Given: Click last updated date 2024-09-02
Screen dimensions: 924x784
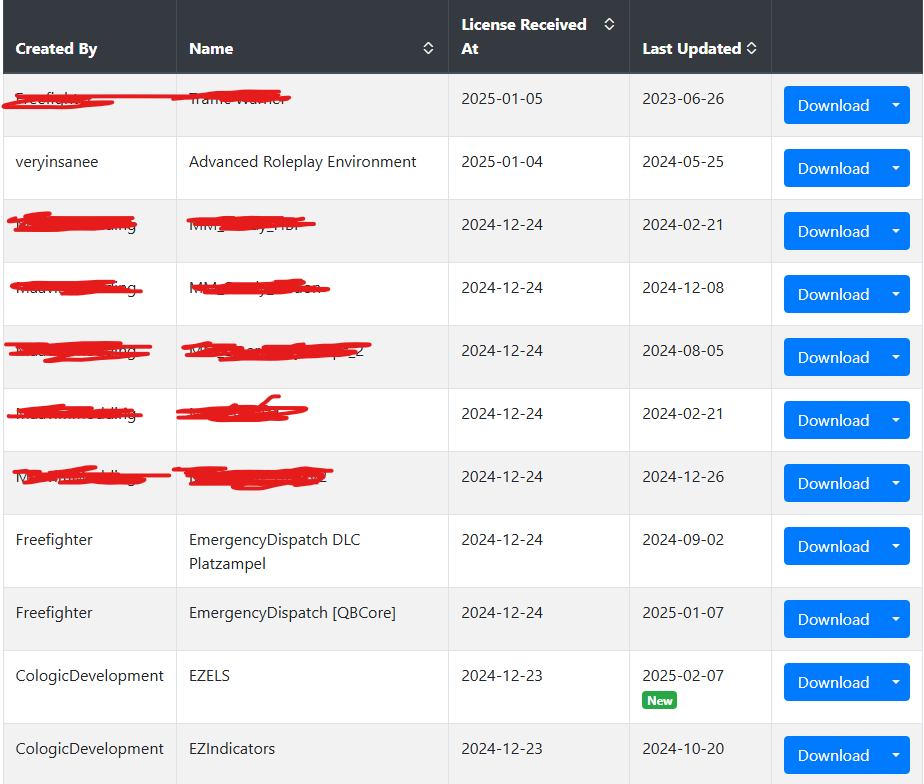Looking at the screenshot, I should (x=682, y=539).
